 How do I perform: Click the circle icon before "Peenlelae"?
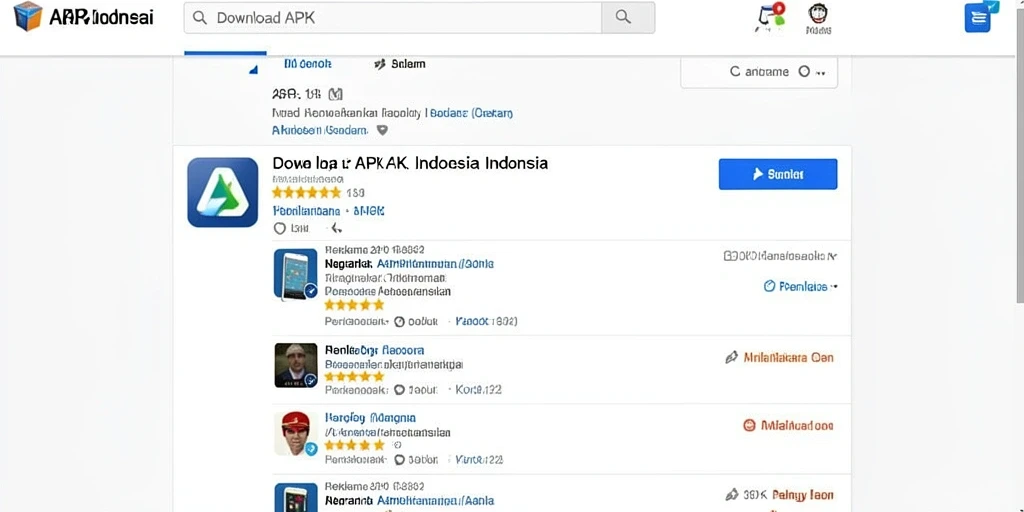tap(769, 286)
